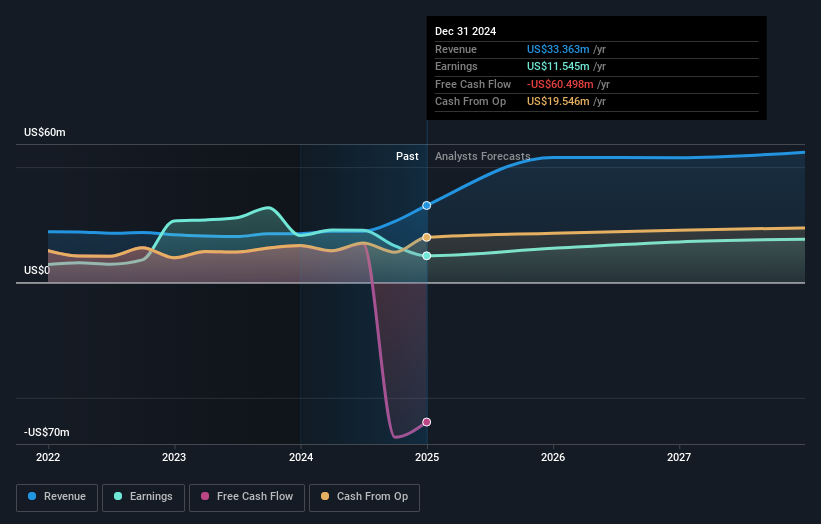This screenshot has height=524, width=821.
Task: Click the Past label on chart
Action: pyautogui.click(x=407, y=156)
